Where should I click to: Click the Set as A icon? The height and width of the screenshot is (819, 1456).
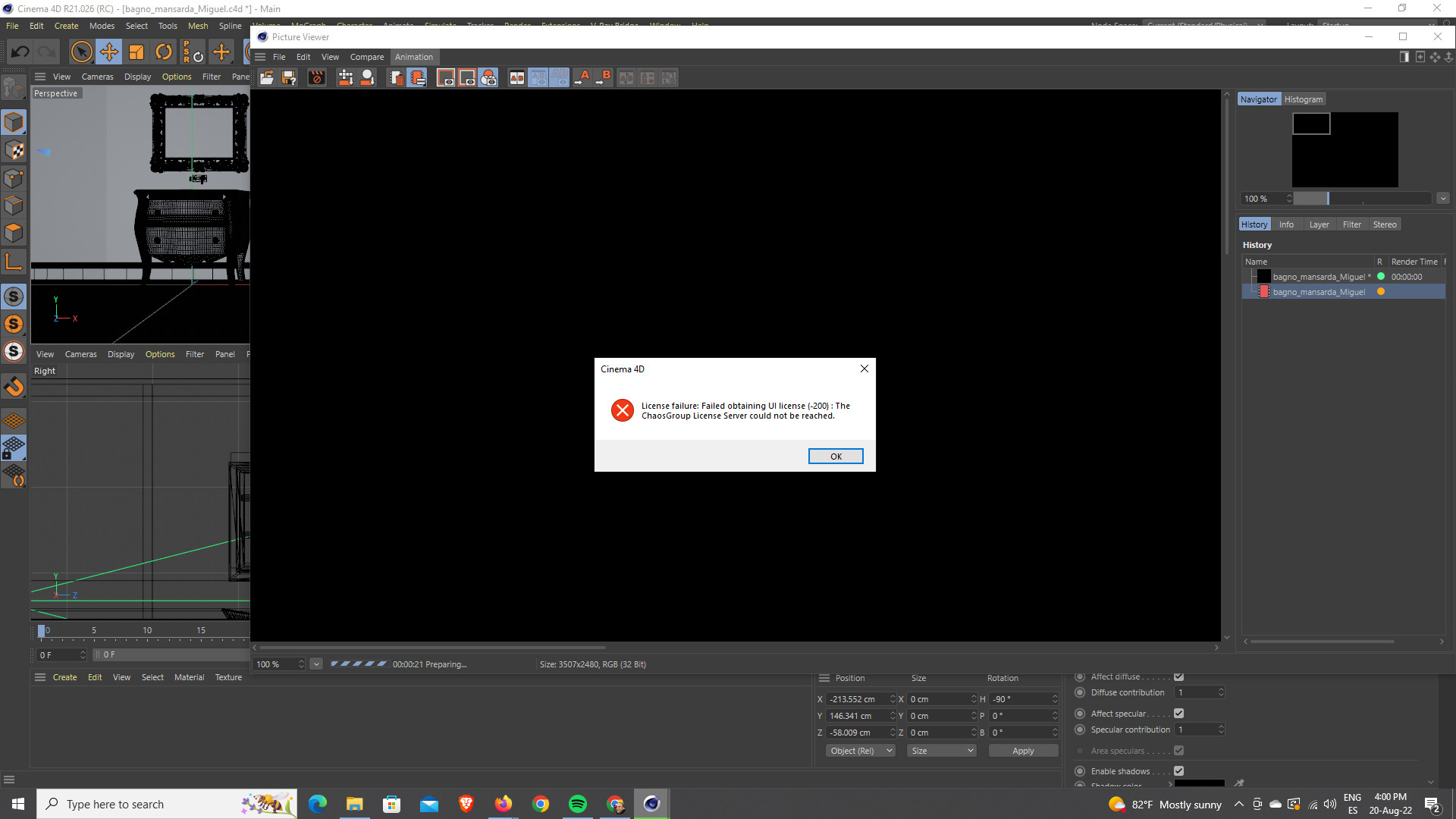(x=582, y=77)
